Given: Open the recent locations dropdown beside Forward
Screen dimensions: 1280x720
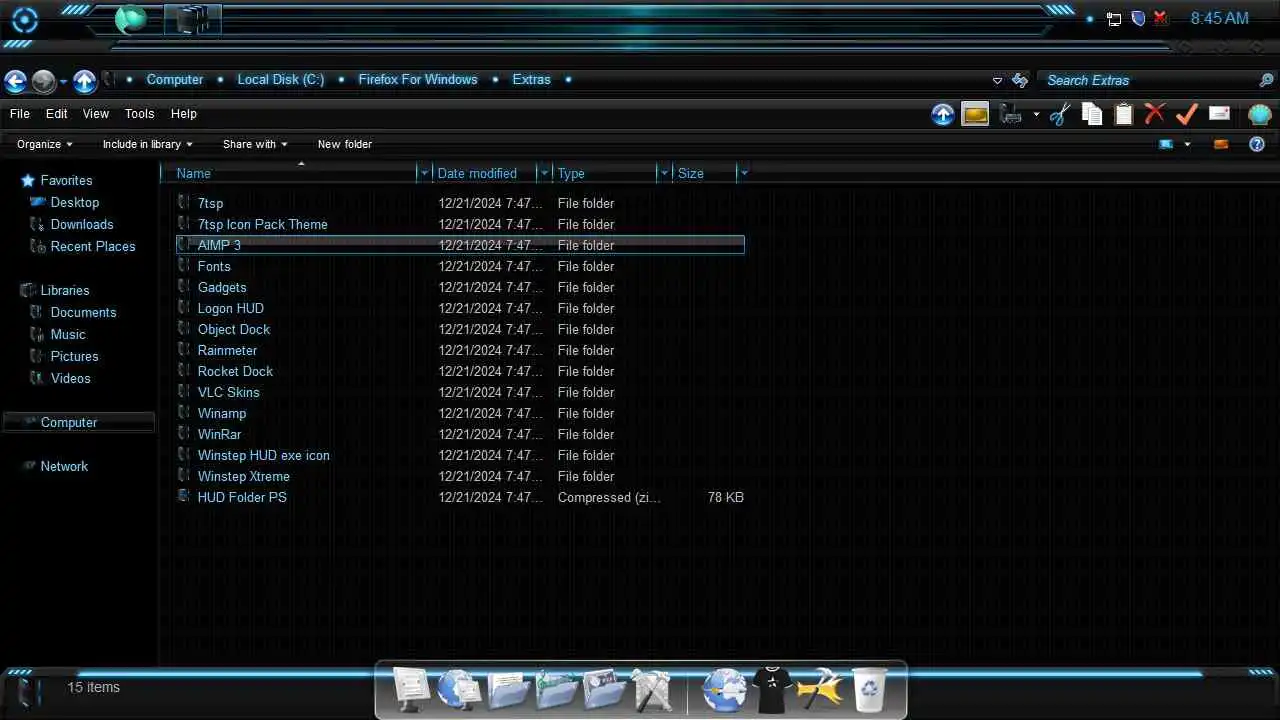Looking at the screenshot, I should pos(63,82).
